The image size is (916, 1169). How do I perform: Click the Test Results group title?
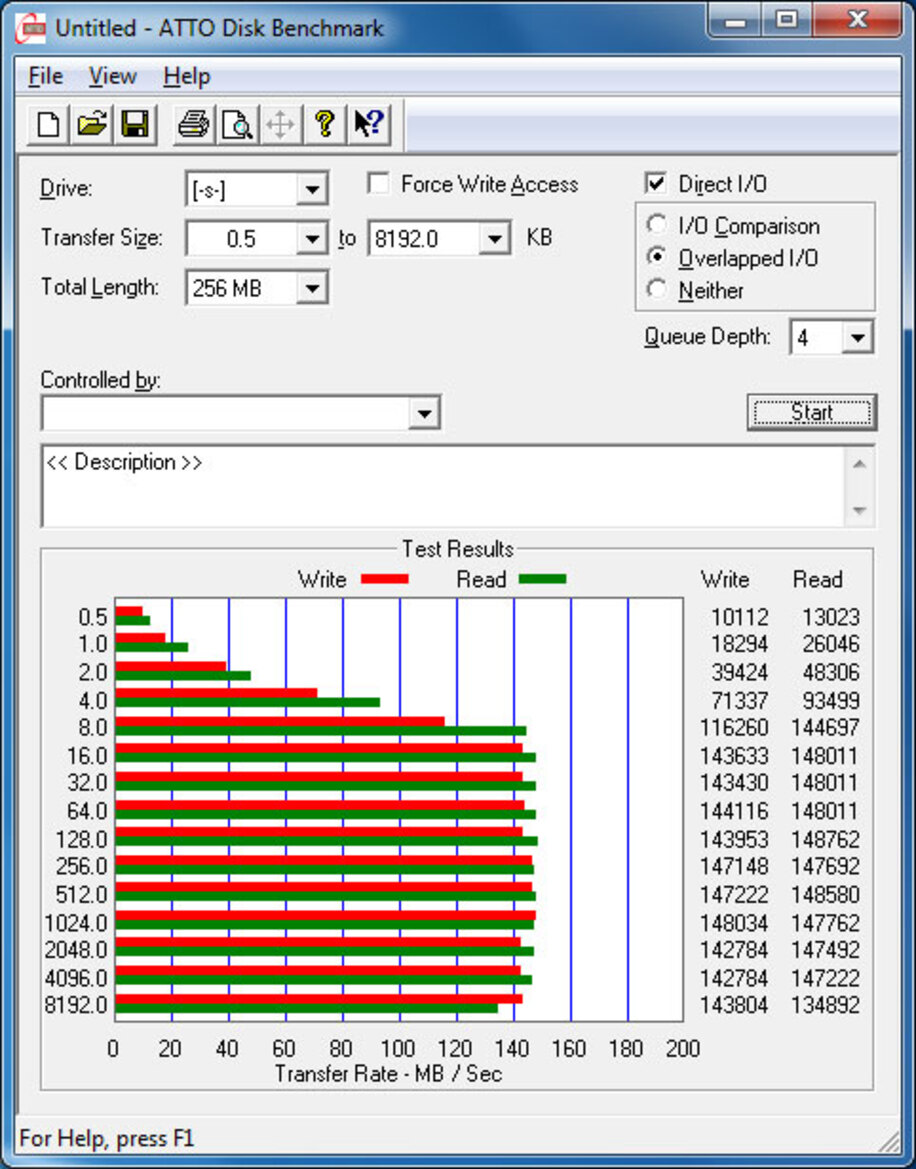click(x=458, y=549)
